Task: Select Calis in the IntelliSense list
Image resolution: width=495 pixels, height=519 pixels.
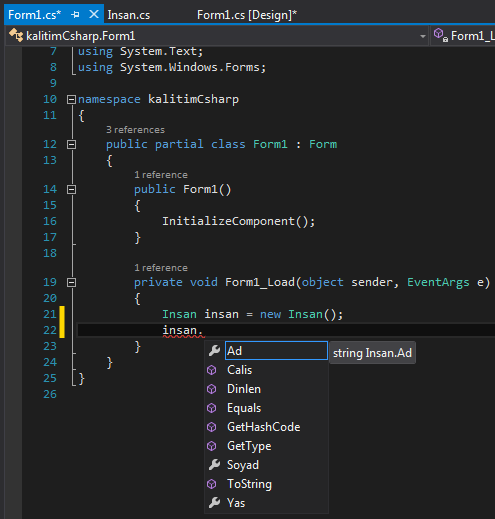Action: point(239,370)
